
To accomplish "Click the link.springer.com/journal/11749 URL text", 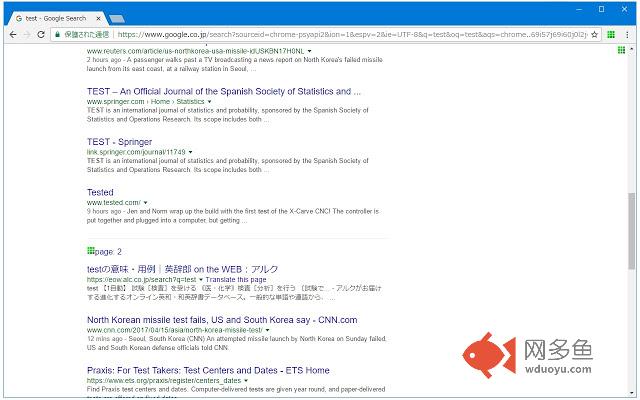I will click(136, 152).
